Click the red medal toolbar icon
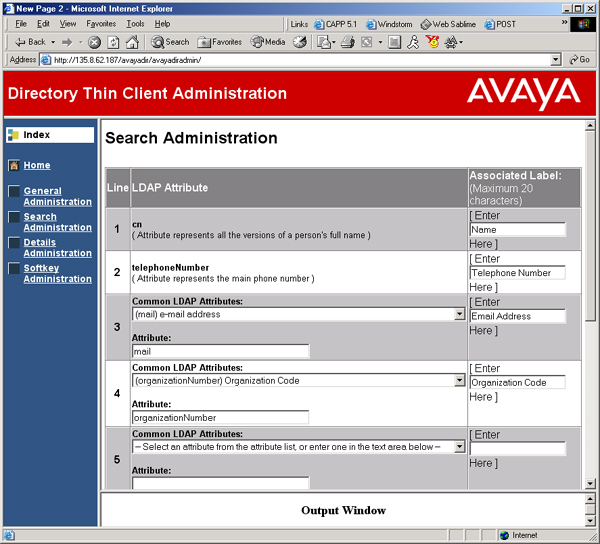Image resolution: width=600 pixels, height=544 pixels. pos(433,42)
